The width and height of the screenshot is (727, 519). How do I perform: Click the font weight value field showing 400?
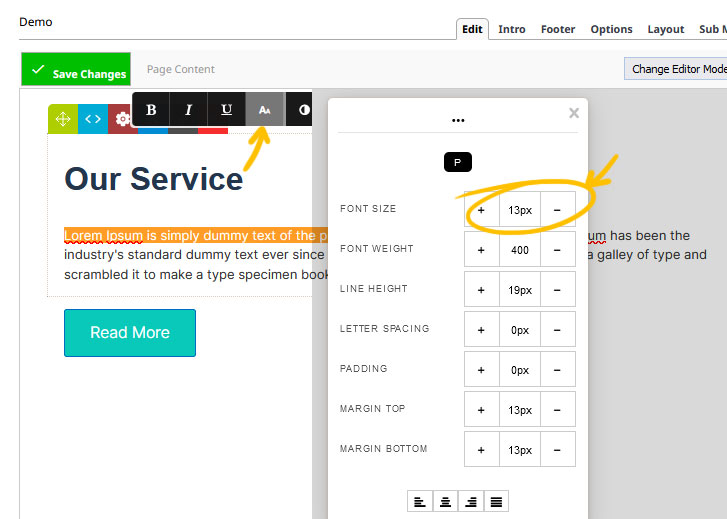click(x=519, y=250)
